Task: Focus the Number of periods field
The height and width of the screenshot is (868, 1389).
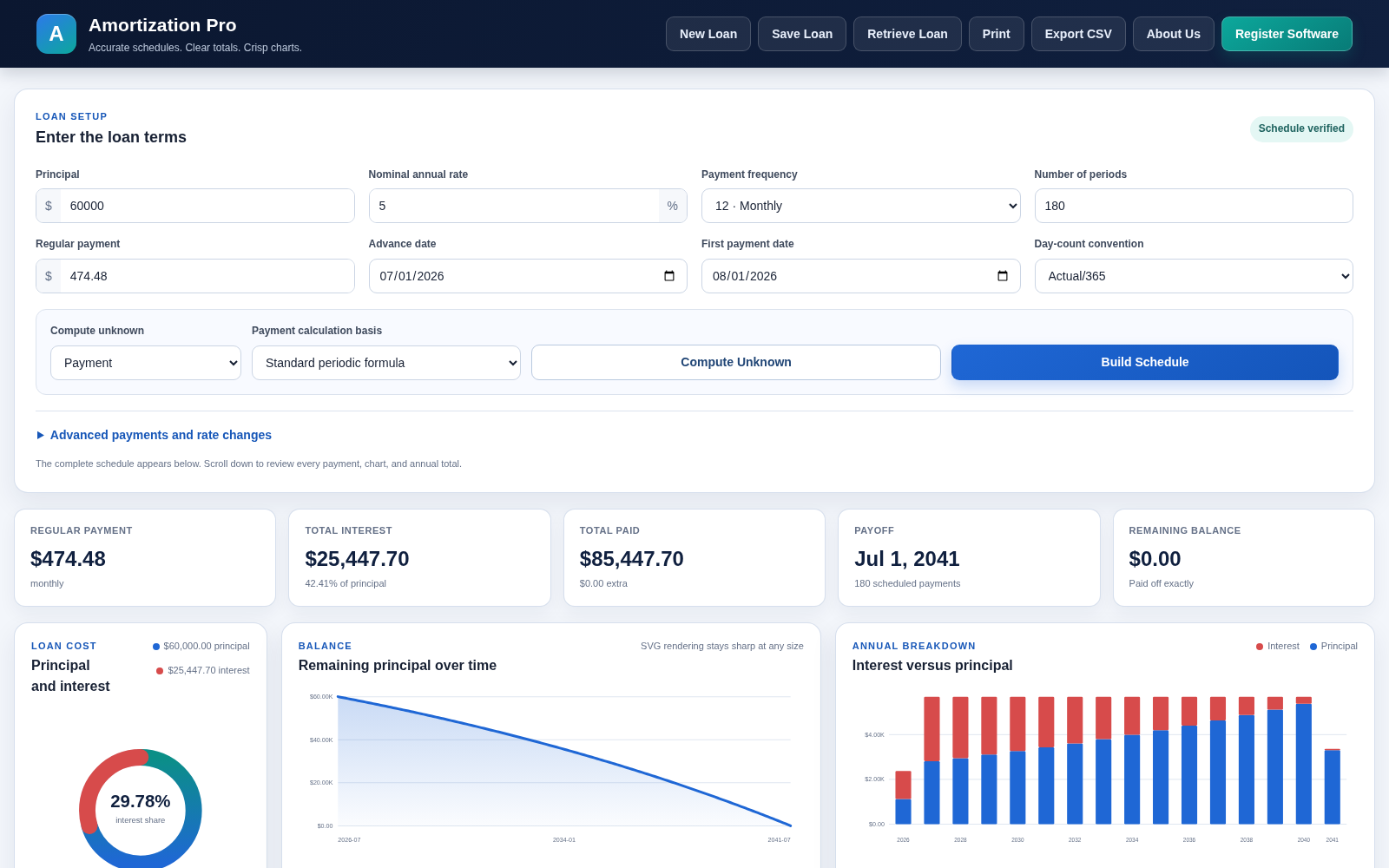Action: point(1194,206)
